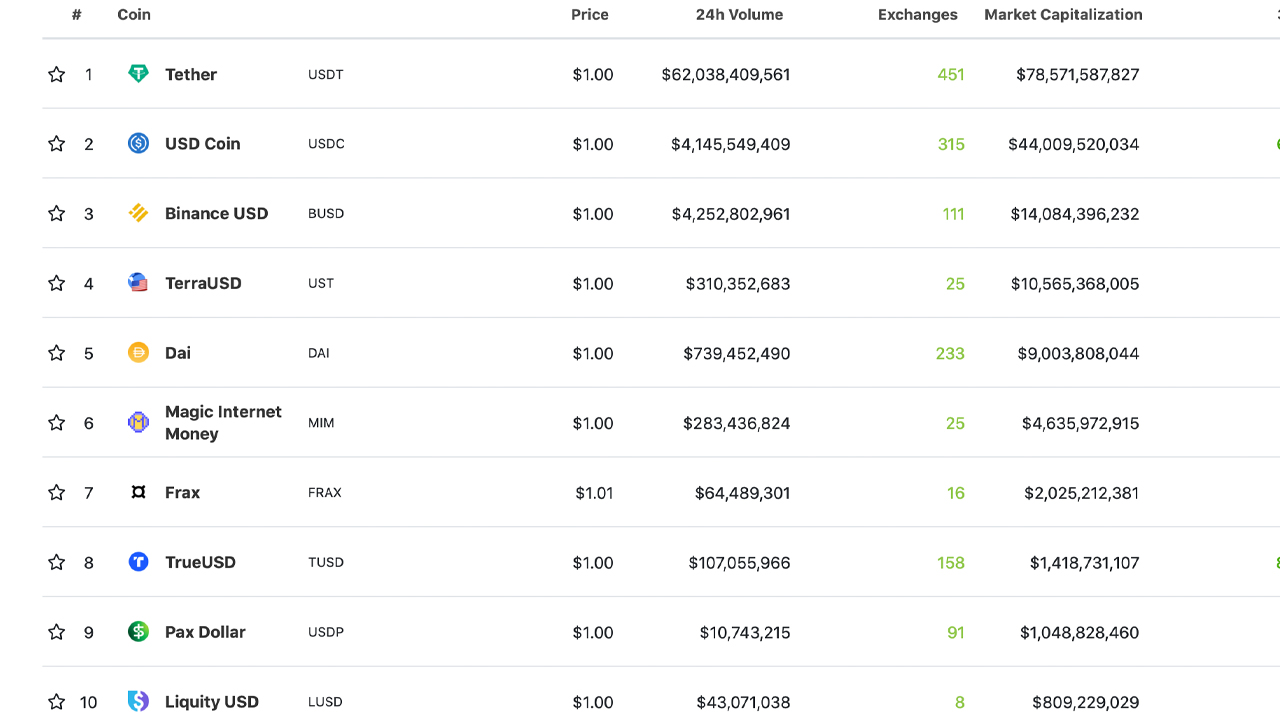This screenshot has width=1280, height=720.
Task: Star the TrueUSD row
Action: click(x=56, y=562)
